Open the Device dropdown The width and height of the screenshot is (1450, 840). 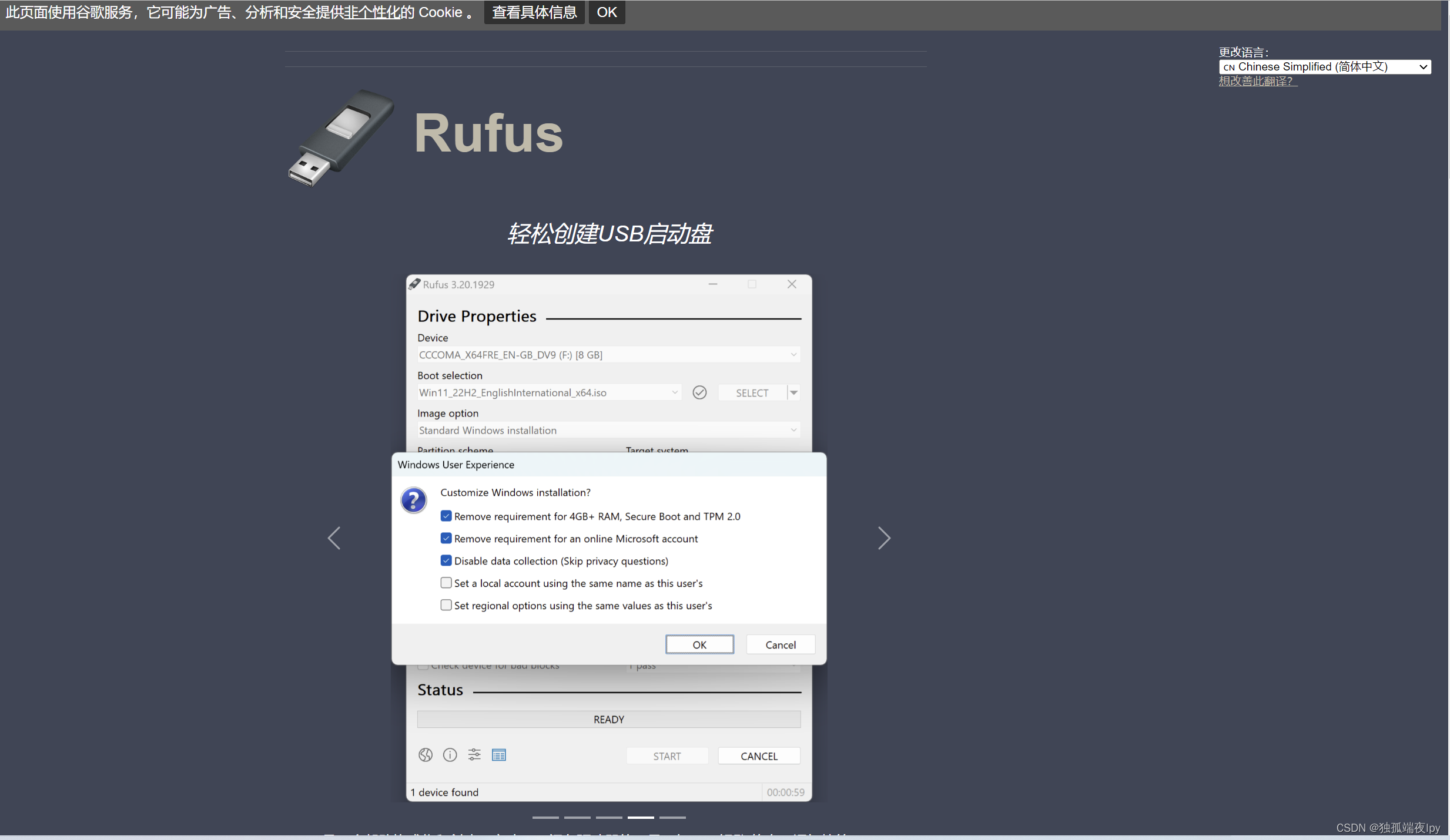click(x=608, y=355)
